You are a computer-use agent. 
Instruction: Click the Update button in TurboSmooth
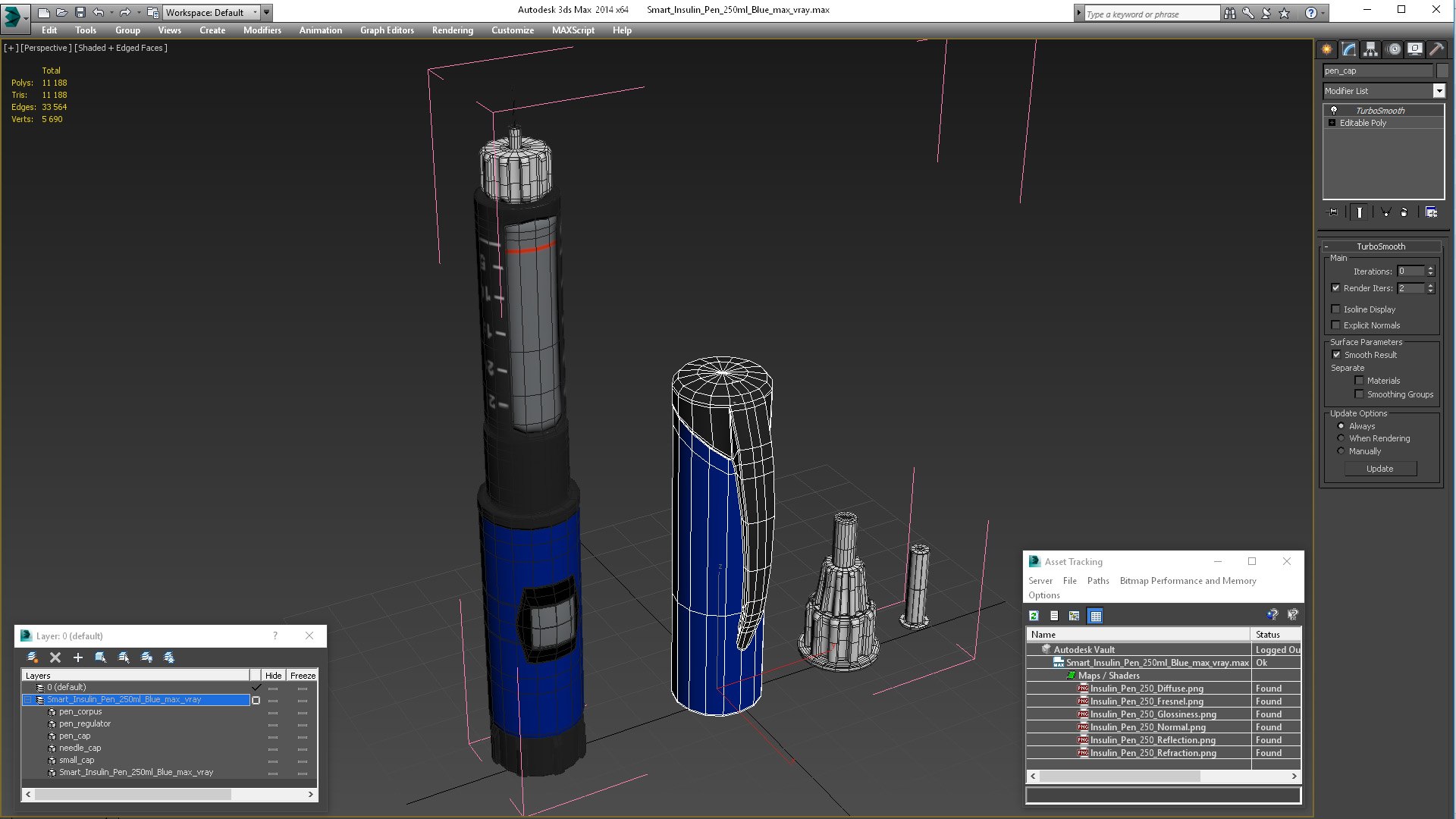tap(1379, 469)
